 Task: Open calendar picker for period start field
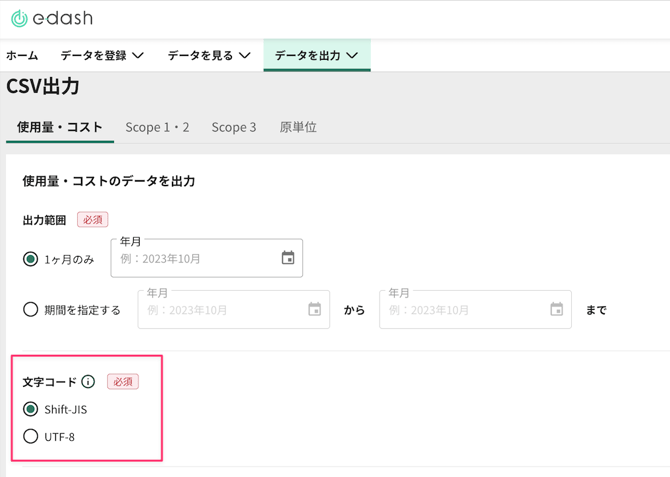(x=314, y=310)
